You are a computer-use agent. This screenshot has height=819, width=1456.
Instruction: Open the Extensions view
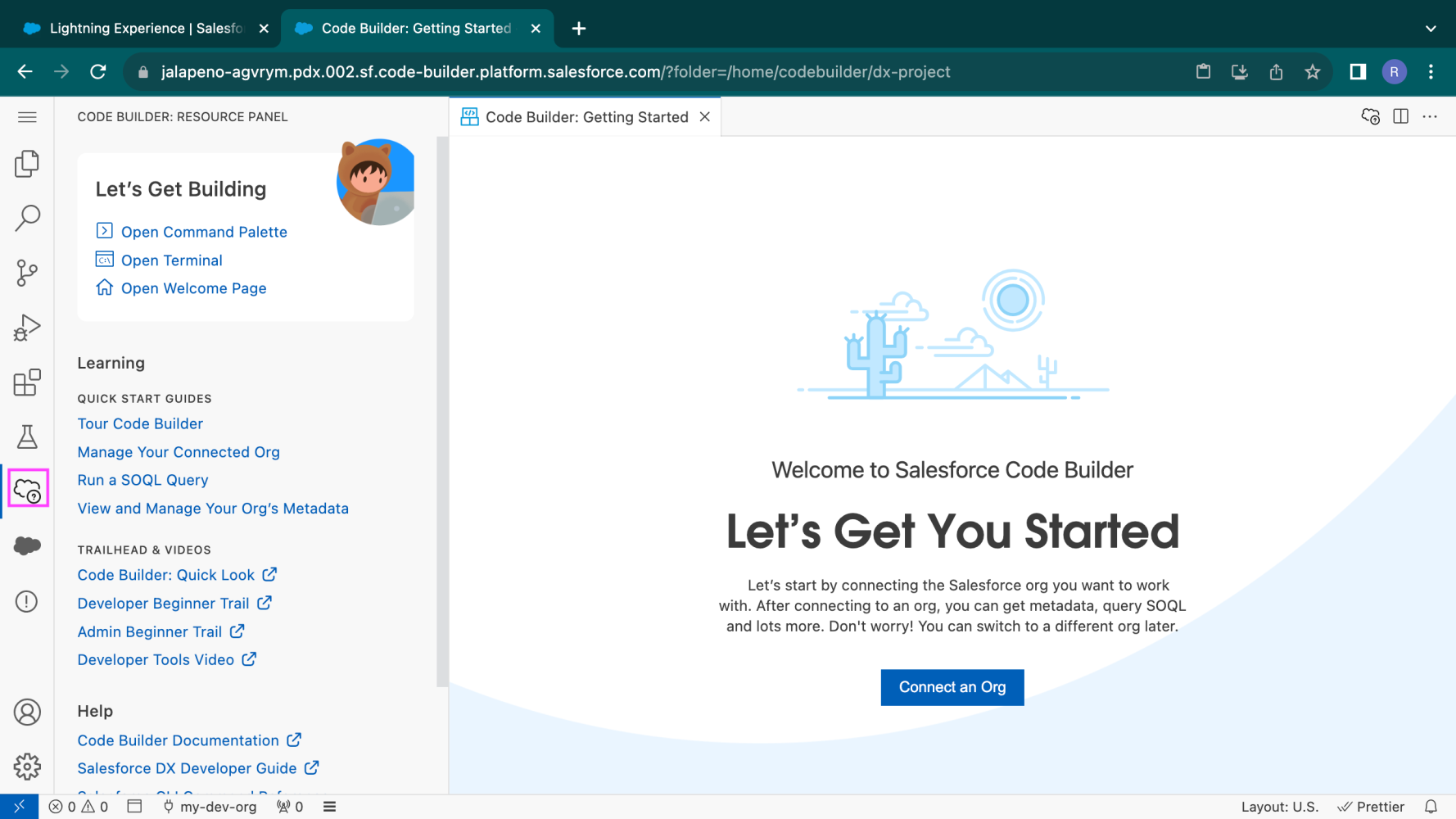[27, 382]
